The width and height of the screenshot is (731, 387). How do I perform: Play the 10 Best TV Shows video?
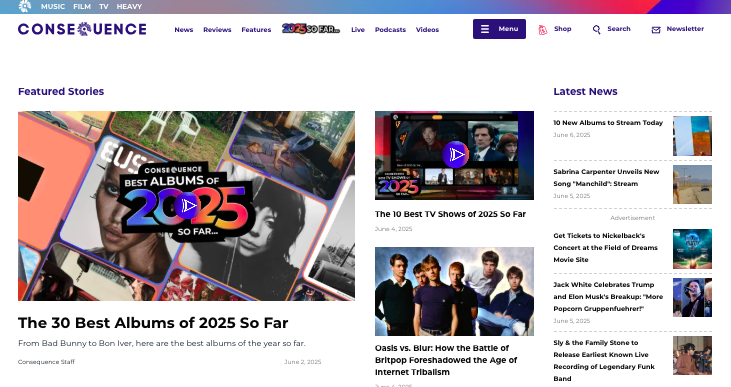pos(455,154)
